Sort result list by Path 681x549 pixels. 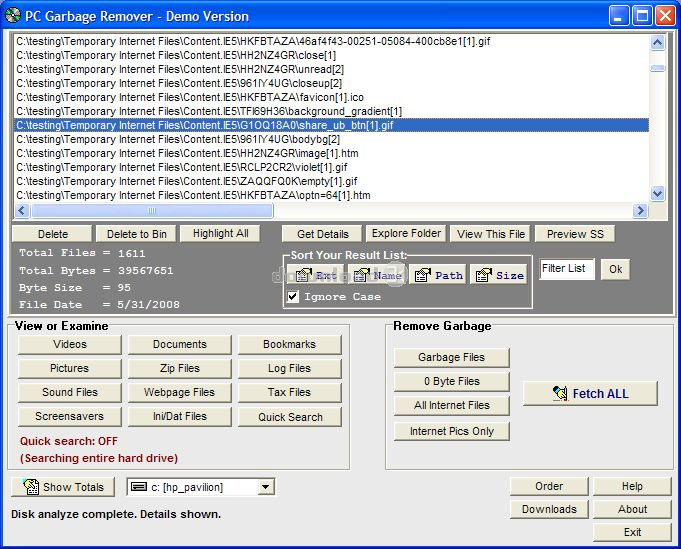(x=437, y=275)
